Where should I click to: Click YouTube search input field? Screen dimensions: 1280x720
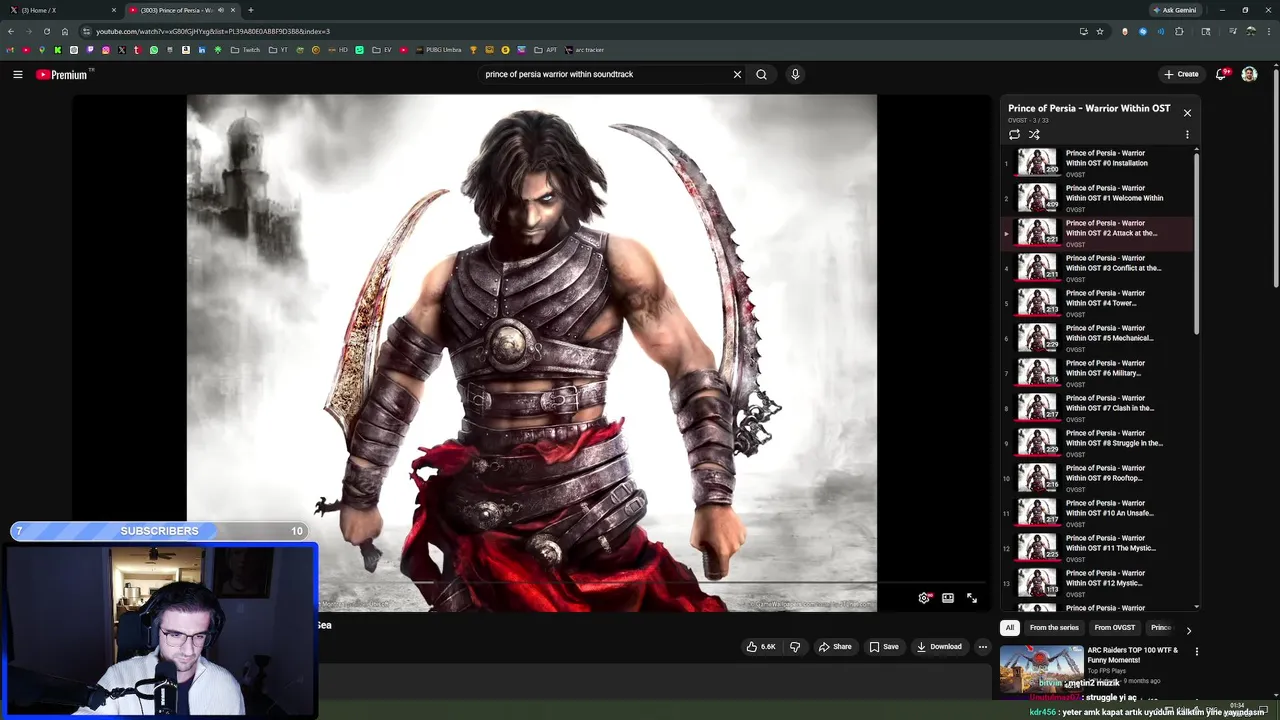(605, 74)
